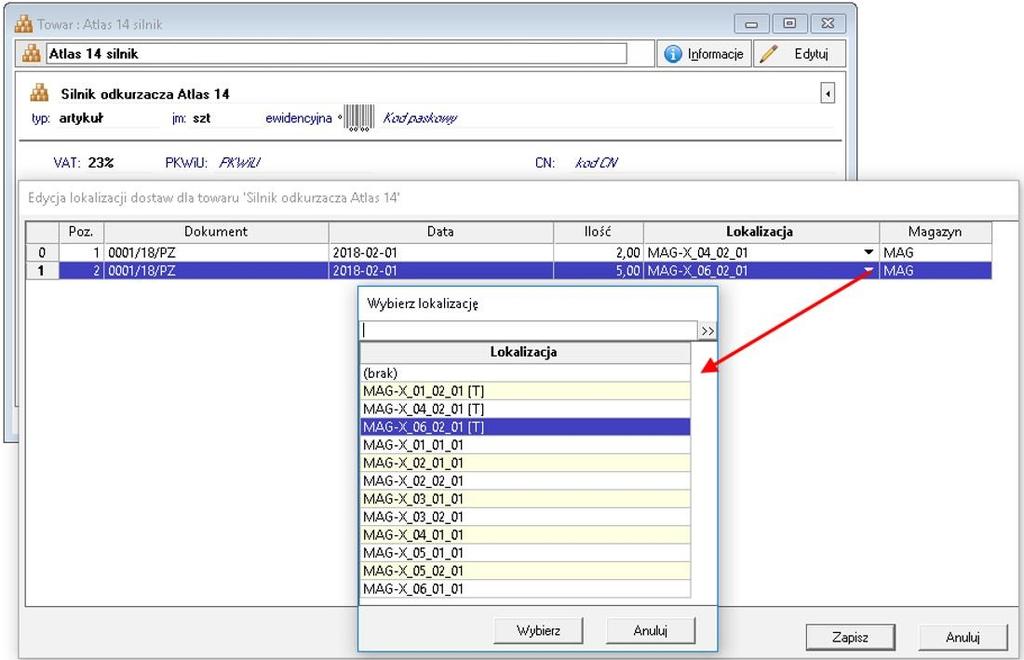The width and height of the screenshot is (1024, 660).
Task: Select (brak) in the location list
Action: [x=525, y=373]
